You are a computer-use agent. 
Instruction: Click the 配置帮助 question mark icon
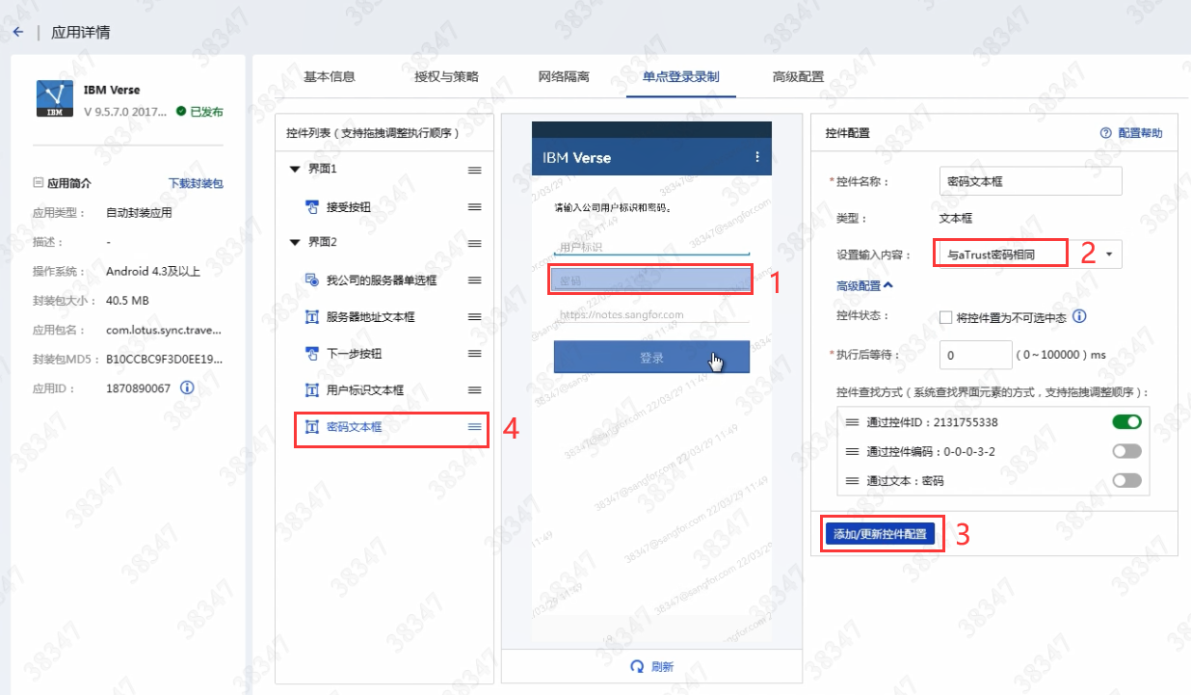tap(1105, 133)
